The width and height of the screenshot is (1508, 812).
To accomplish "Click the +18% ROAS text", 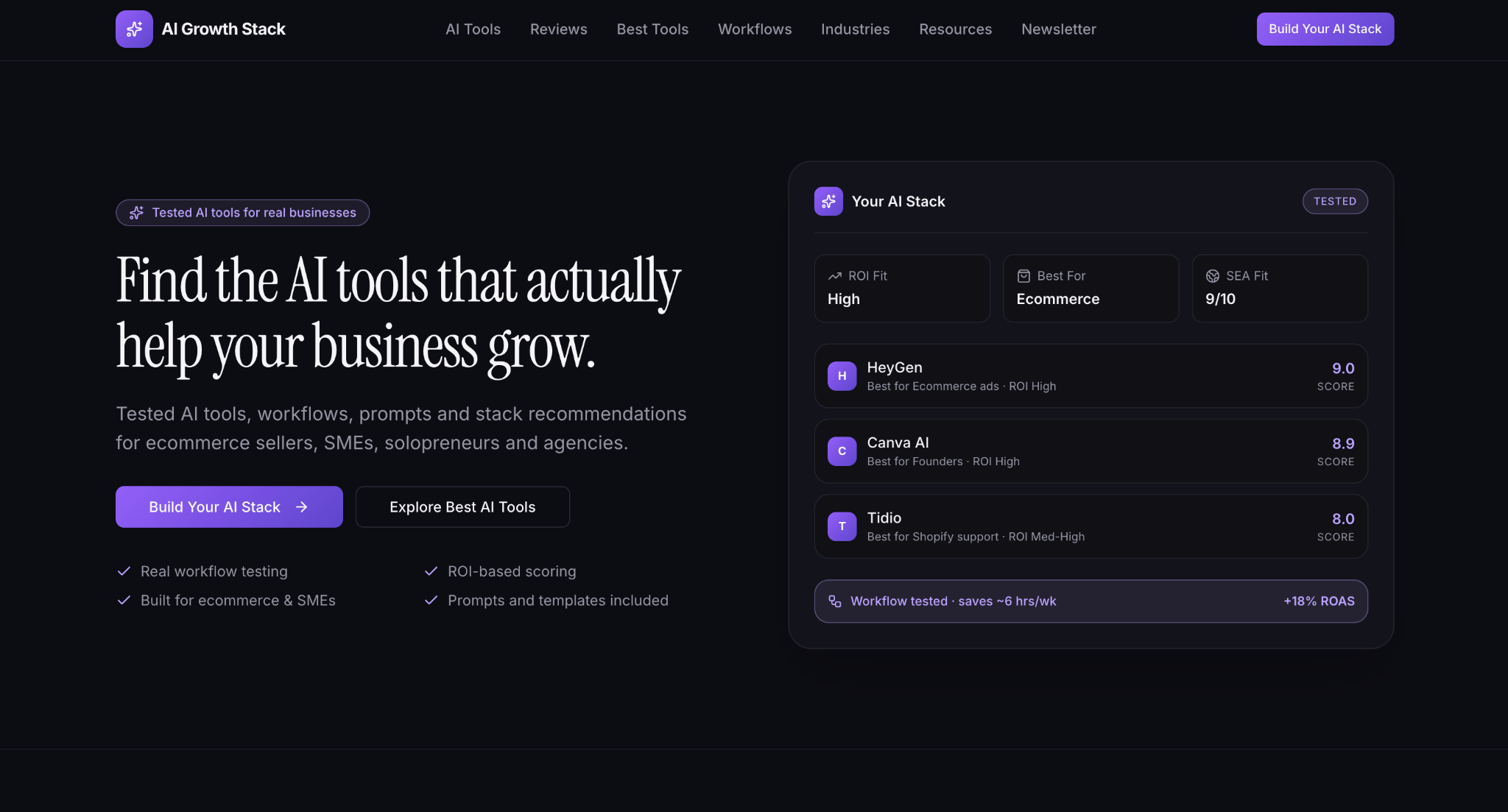I will click(1319, 601).
